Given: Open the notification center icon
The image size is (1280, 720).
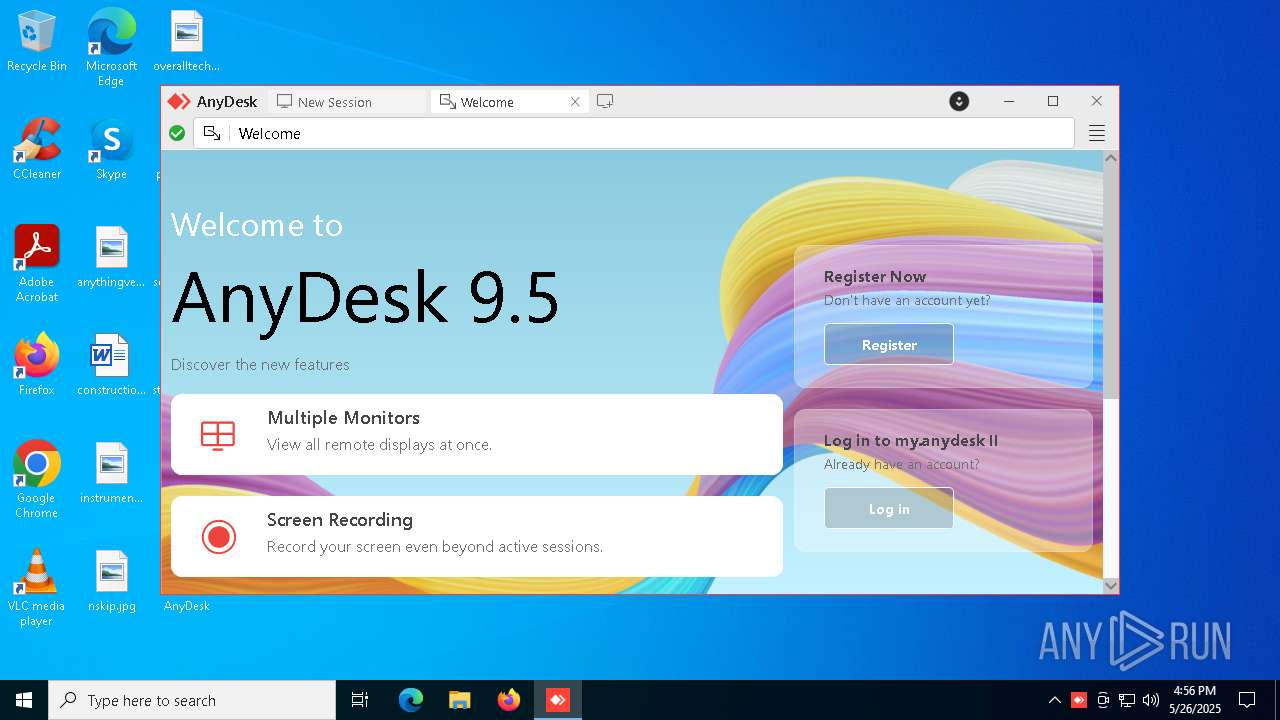Looking at the screenshot, I should pyautogui.click(x=1247, y=700).
